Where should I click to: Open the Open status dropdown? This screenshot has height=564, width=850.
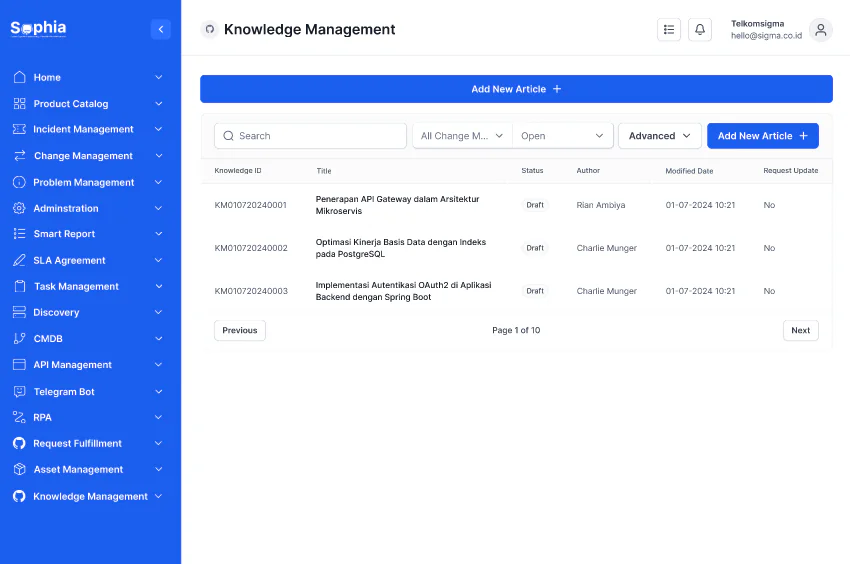[x=563, y=136]
